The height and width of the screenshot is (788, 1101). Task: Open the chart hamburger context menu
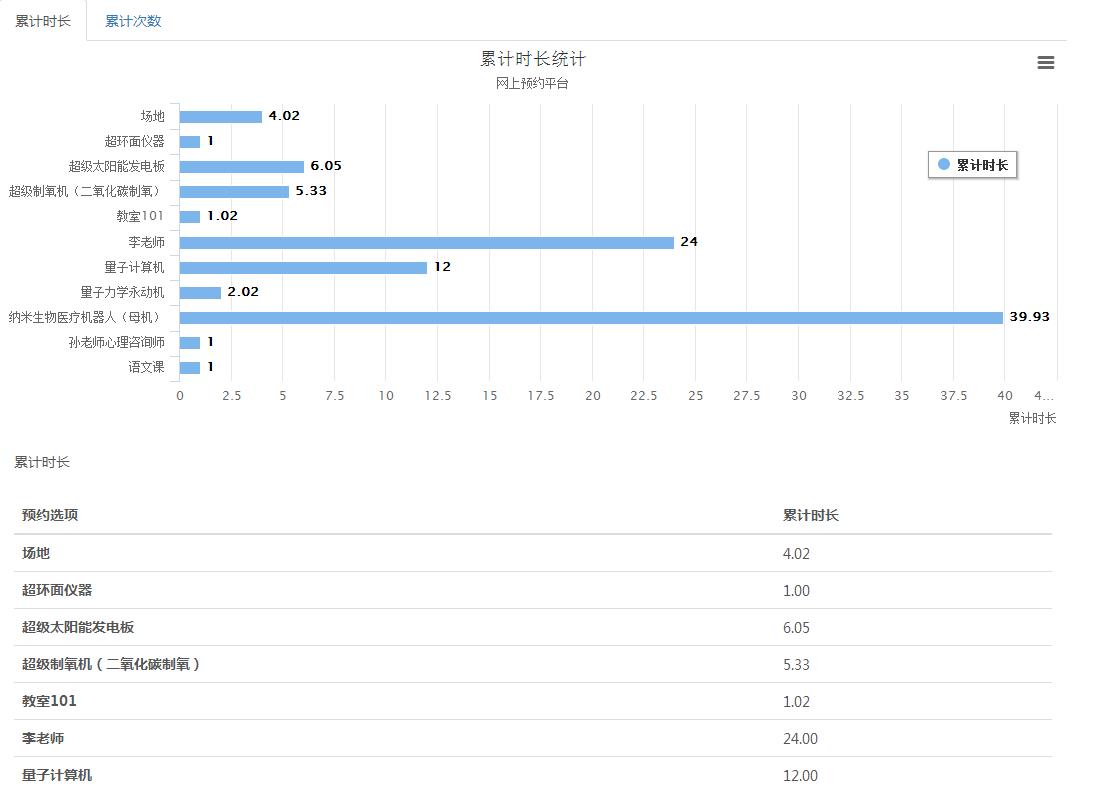(x=1046, y=63)
